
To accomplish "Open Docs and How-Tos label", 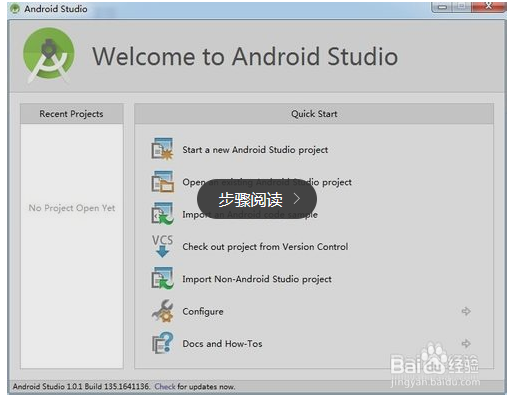I will [222, 344].
